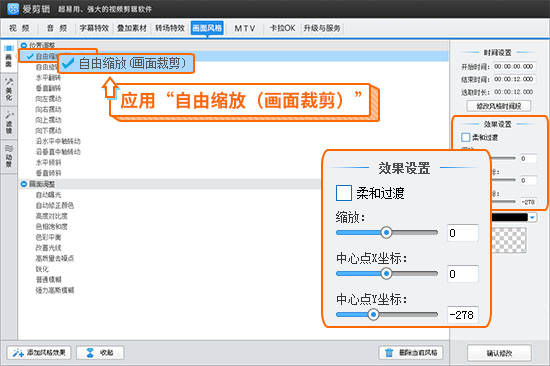Screen dimensions: 550x366
Task: Open the 滤镜 side tab
Action: point(8,122)
